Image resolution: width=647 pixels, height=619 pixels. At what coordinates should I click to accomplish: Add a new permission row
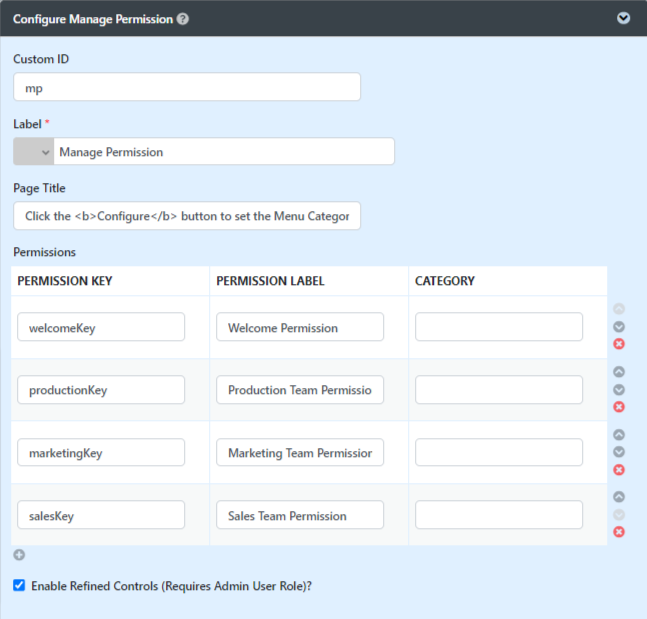19,555
